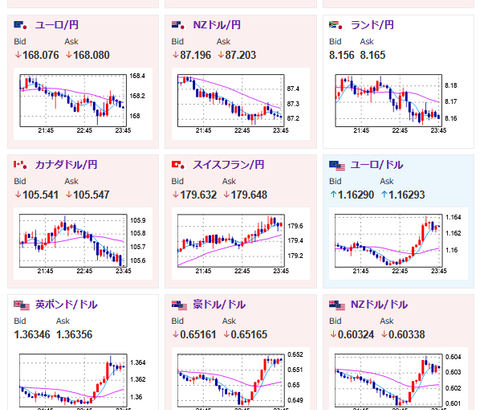This screenshot has width=480, height=410.
Task: Click the Euro/Dollar flag icon
Action: point(337,166)
